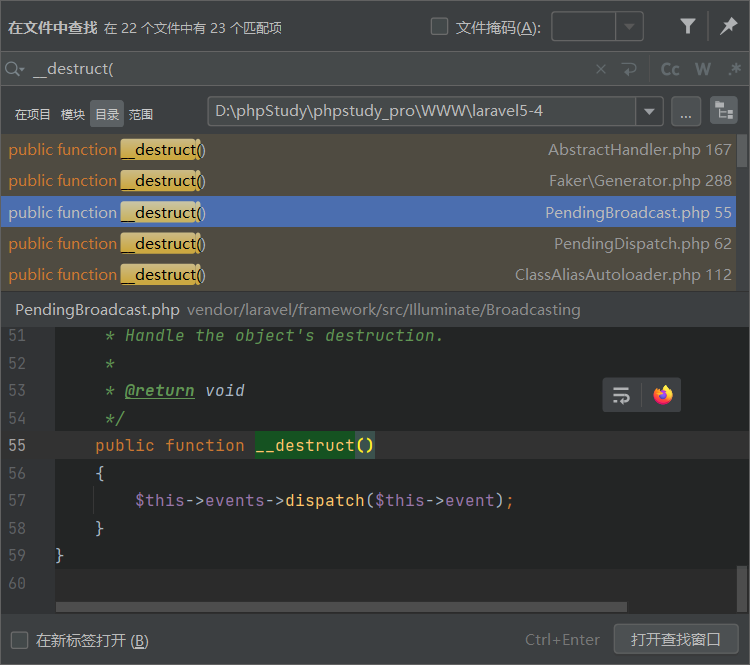750x665 pixels.
Task: Click the preview horizontal scrollbar
Action: pos(340,606)
